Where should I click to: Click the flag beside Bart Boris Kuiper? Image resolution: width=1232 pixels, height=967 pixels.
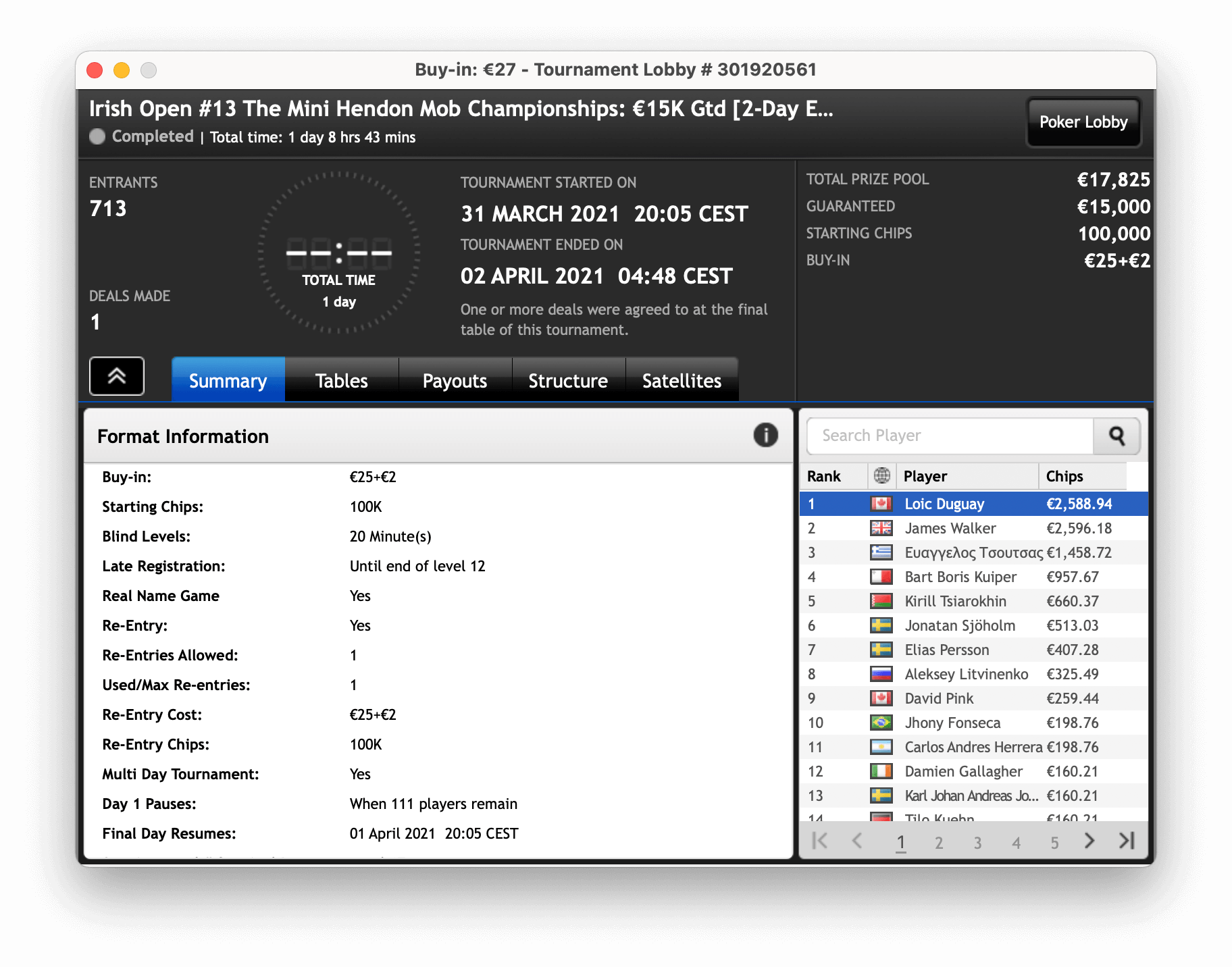881,577
